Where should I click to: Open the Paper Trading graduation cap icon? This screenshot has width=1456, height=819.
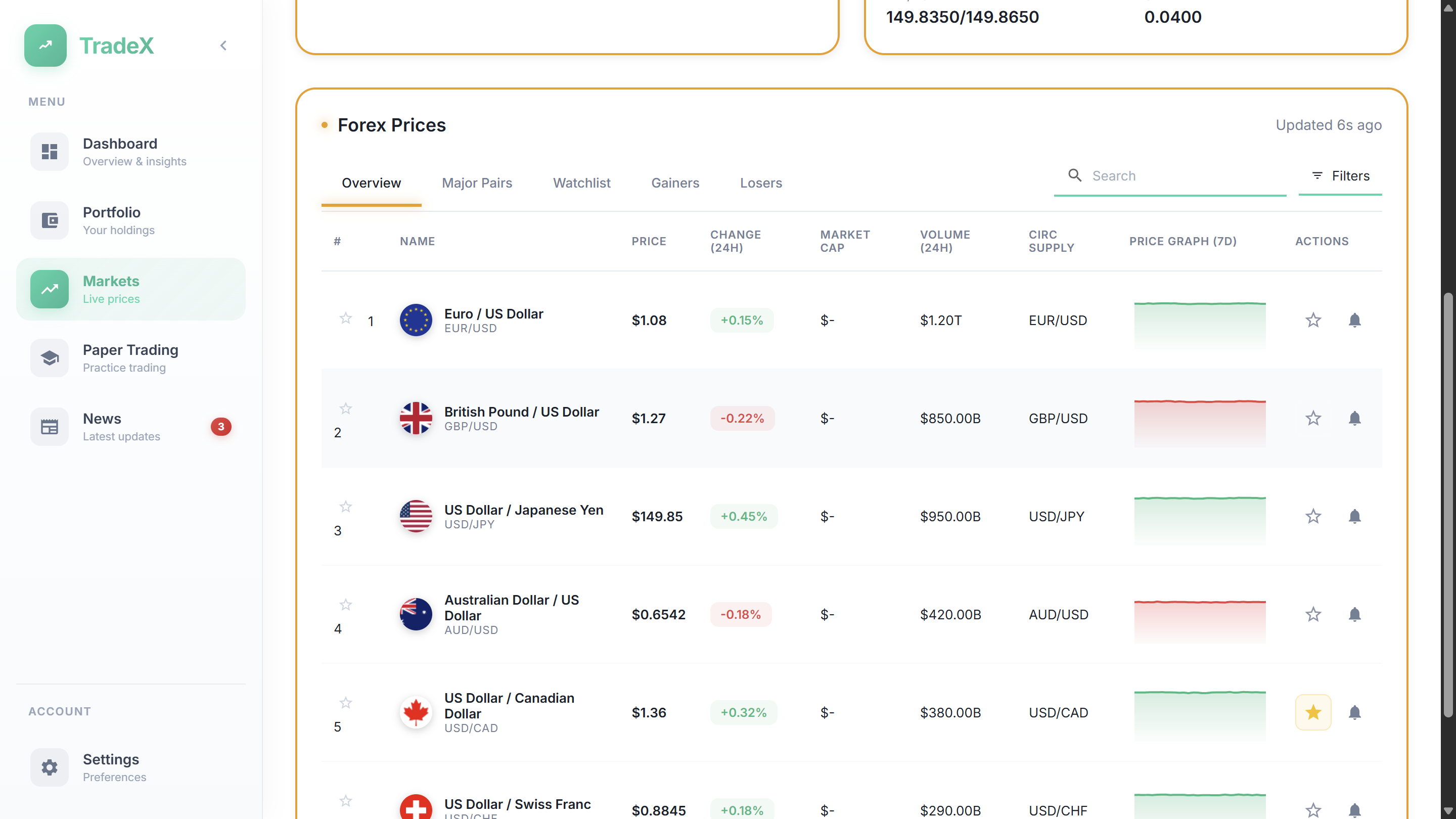point(50,358)
